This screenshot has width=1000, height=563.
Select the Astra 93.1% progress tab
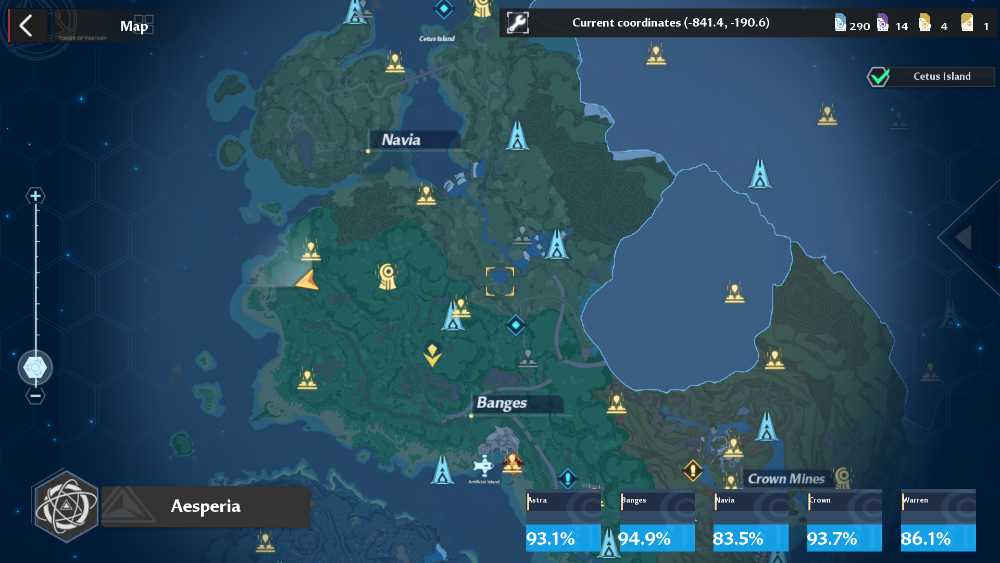(563, 520)
